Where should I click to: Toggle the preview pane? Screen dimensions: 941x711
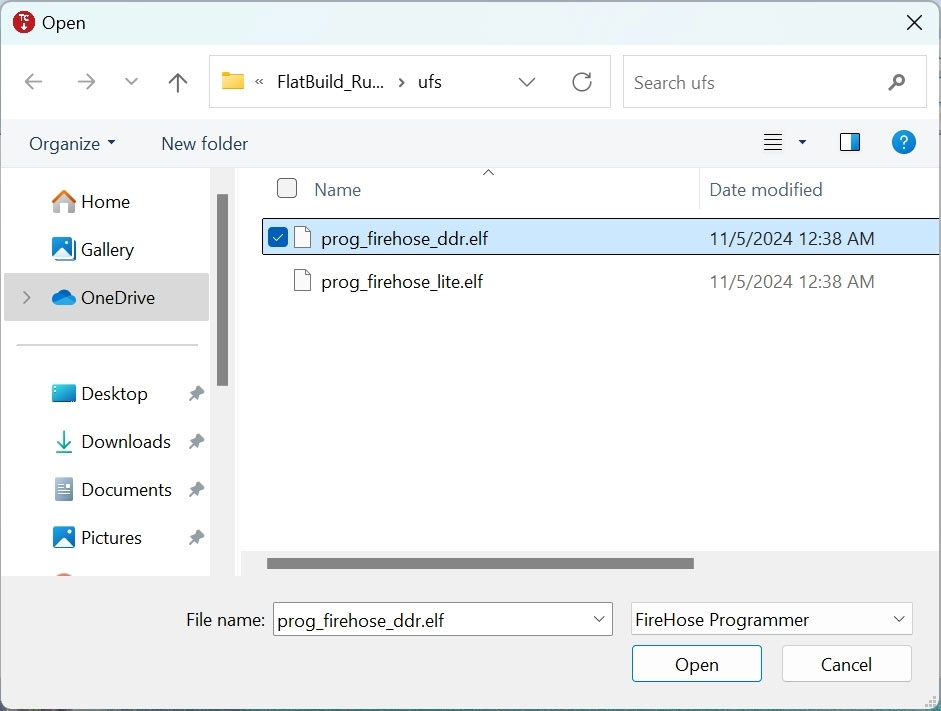[x=849, y=142]
